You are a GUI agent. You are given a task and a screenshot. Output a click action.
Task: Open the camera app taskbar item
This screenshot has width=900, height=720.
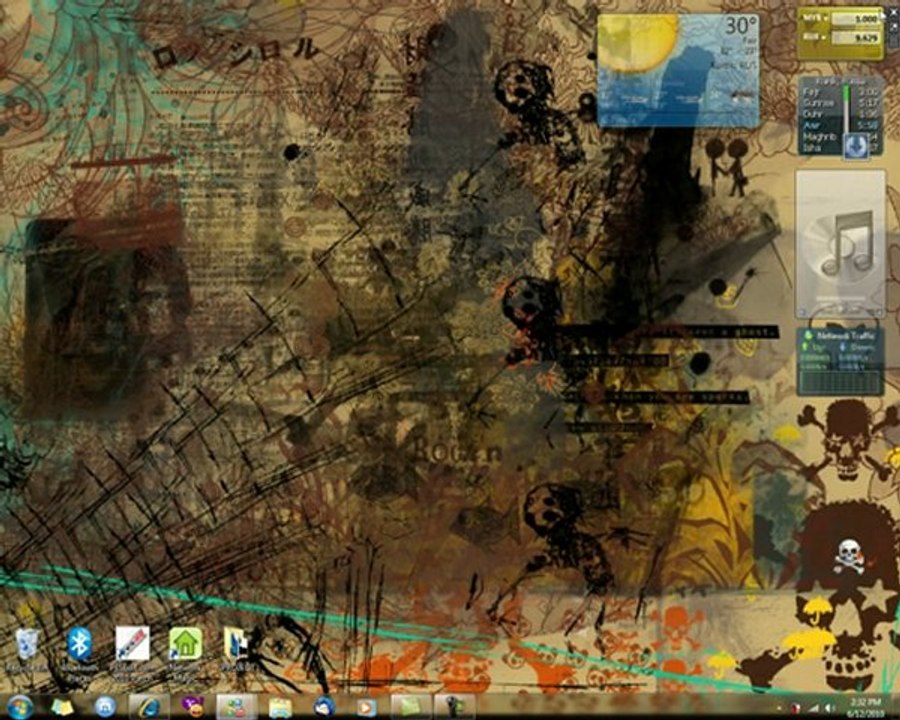pos(454,707)
